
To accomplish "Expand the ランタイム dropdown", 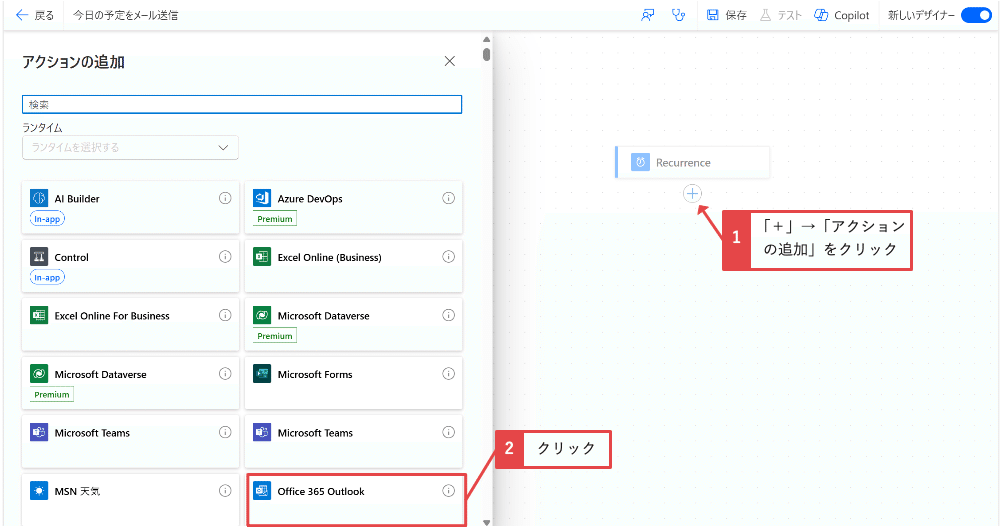I will click(130, 147).
